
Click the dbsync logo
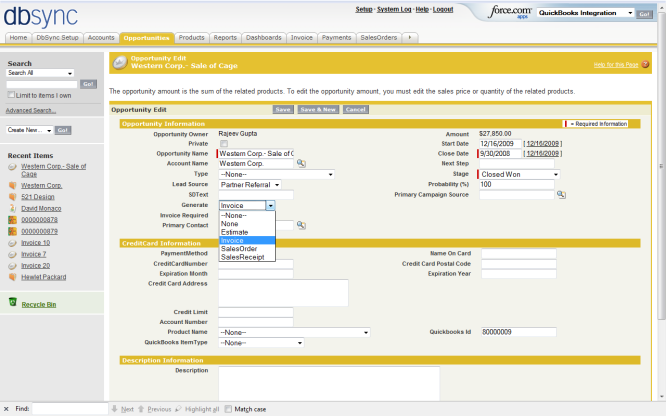[x=38, y=17]
